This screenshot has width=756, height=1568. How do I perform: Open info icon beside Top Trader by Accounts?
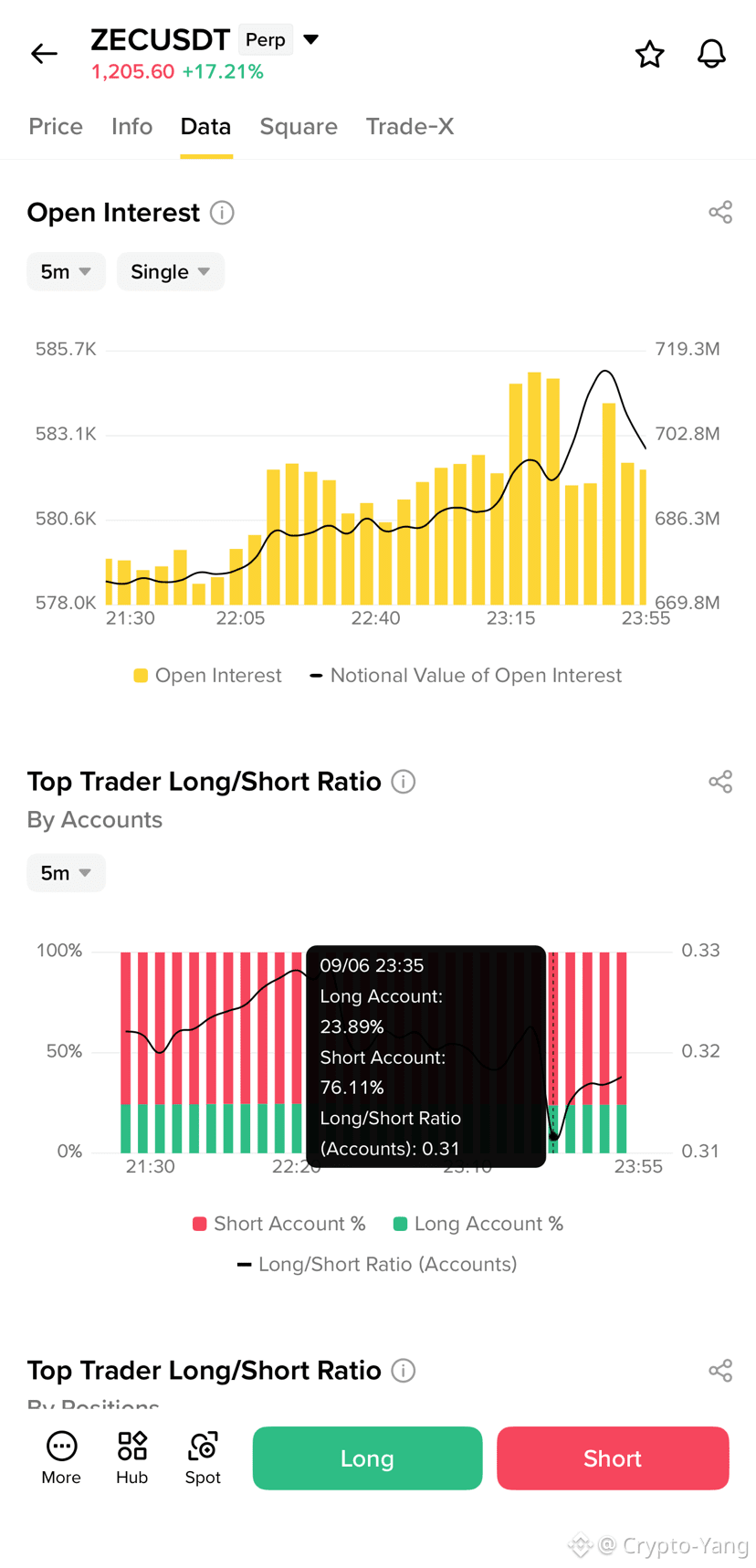pyautogui.click(x=404, y=782)
